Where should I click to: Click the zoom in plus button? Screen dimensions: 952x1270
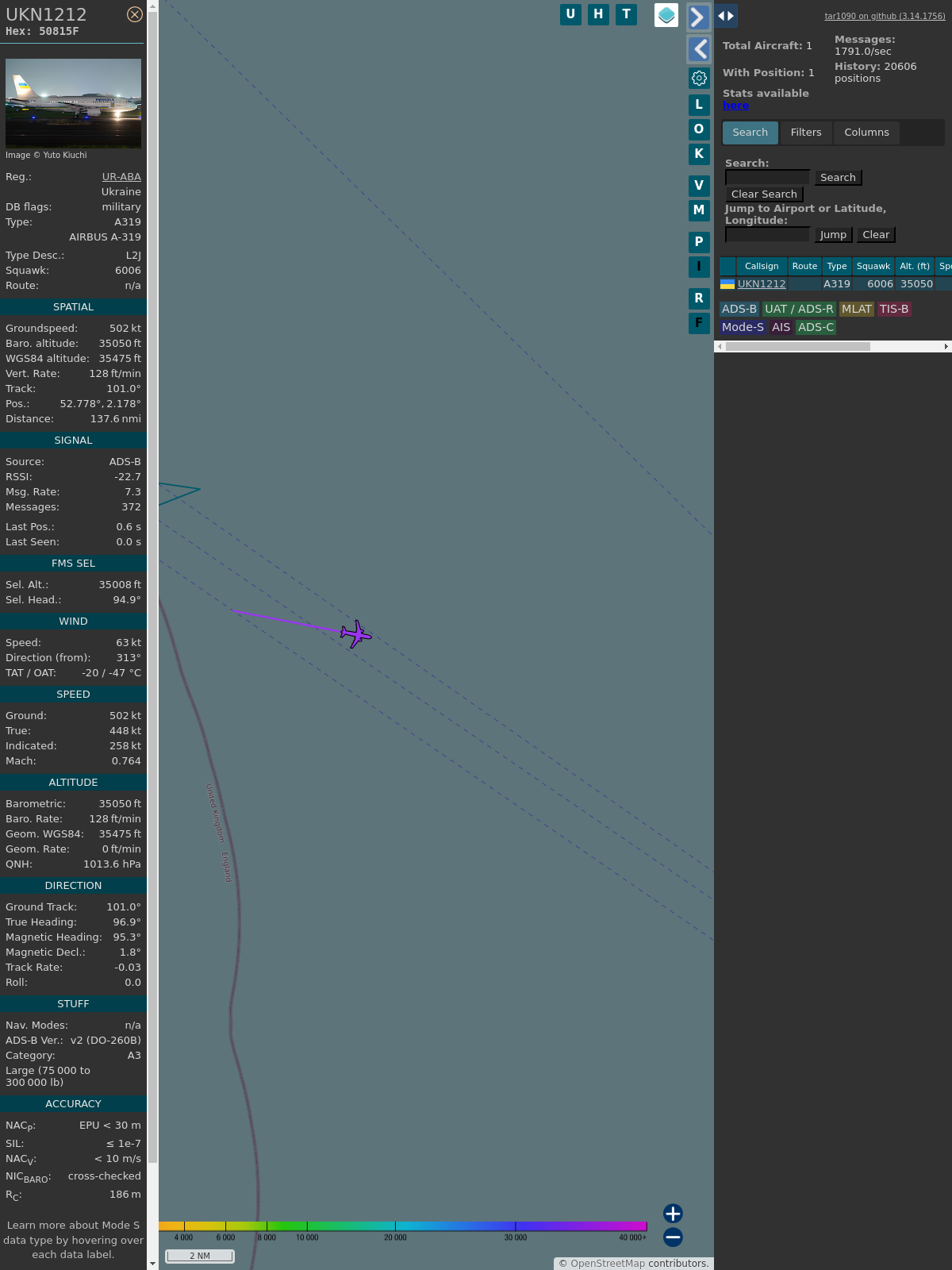coord(673,1213)
